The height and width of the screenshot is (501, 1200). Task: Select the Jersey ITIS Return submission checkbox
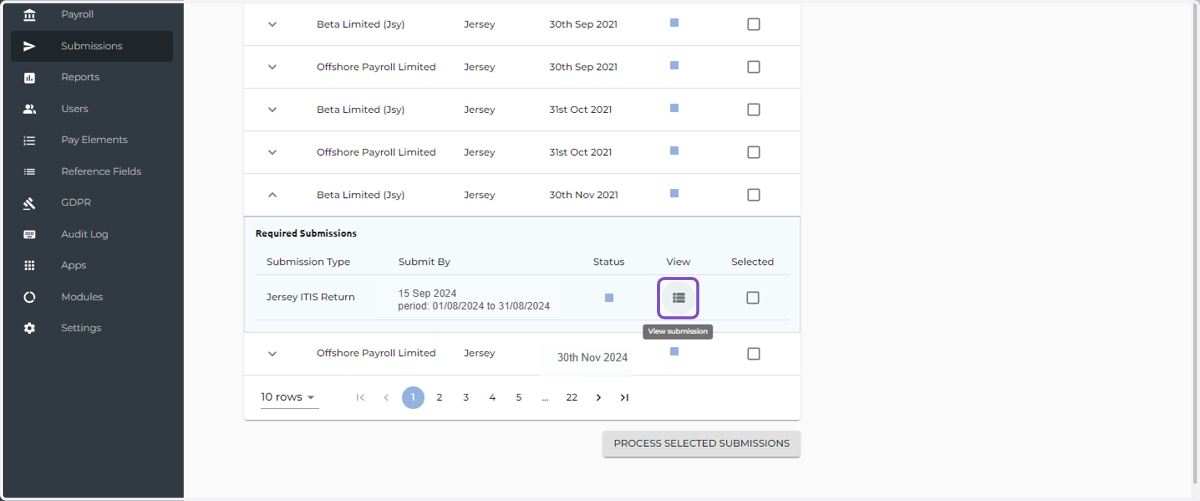click(x=753, y=297)
